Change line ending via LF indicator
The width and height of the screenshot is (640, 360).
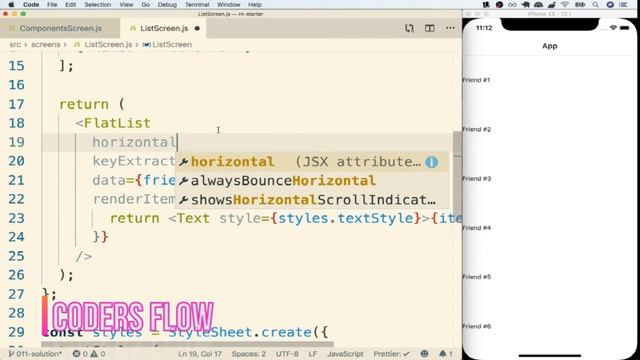pyautogui.click(x=313, y=353)
